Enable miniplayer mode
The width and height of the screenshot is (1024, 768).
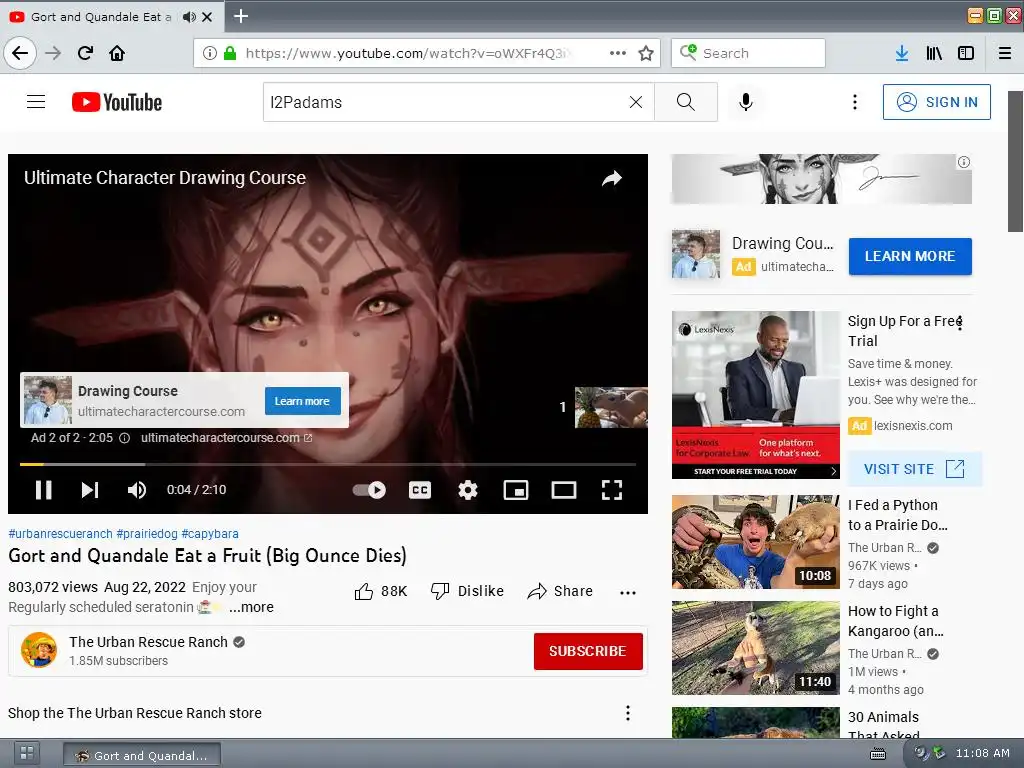(516, 490)
